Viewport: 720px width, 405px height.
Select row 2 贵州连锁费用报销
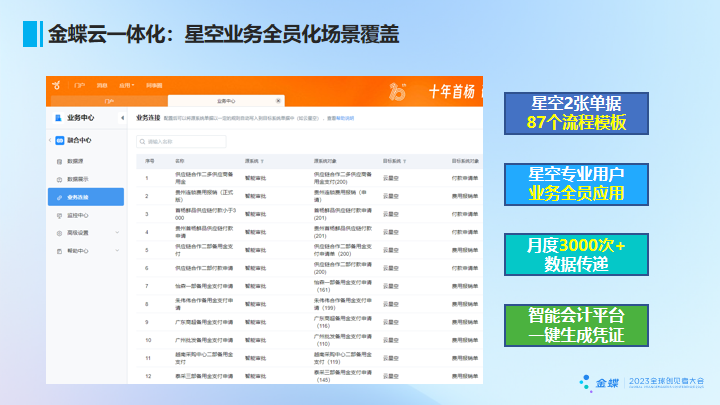[309, 196]
